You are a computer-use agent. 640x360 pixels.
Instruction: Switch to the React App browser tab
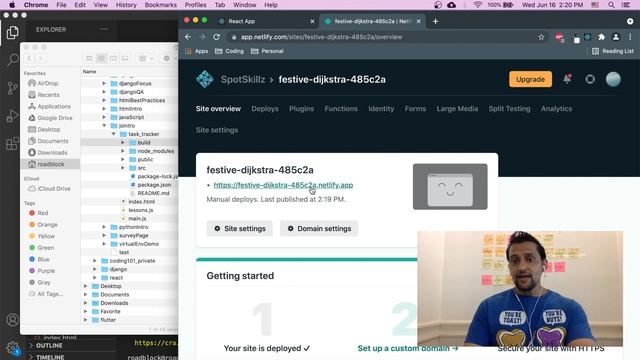(x=266, y=21)
